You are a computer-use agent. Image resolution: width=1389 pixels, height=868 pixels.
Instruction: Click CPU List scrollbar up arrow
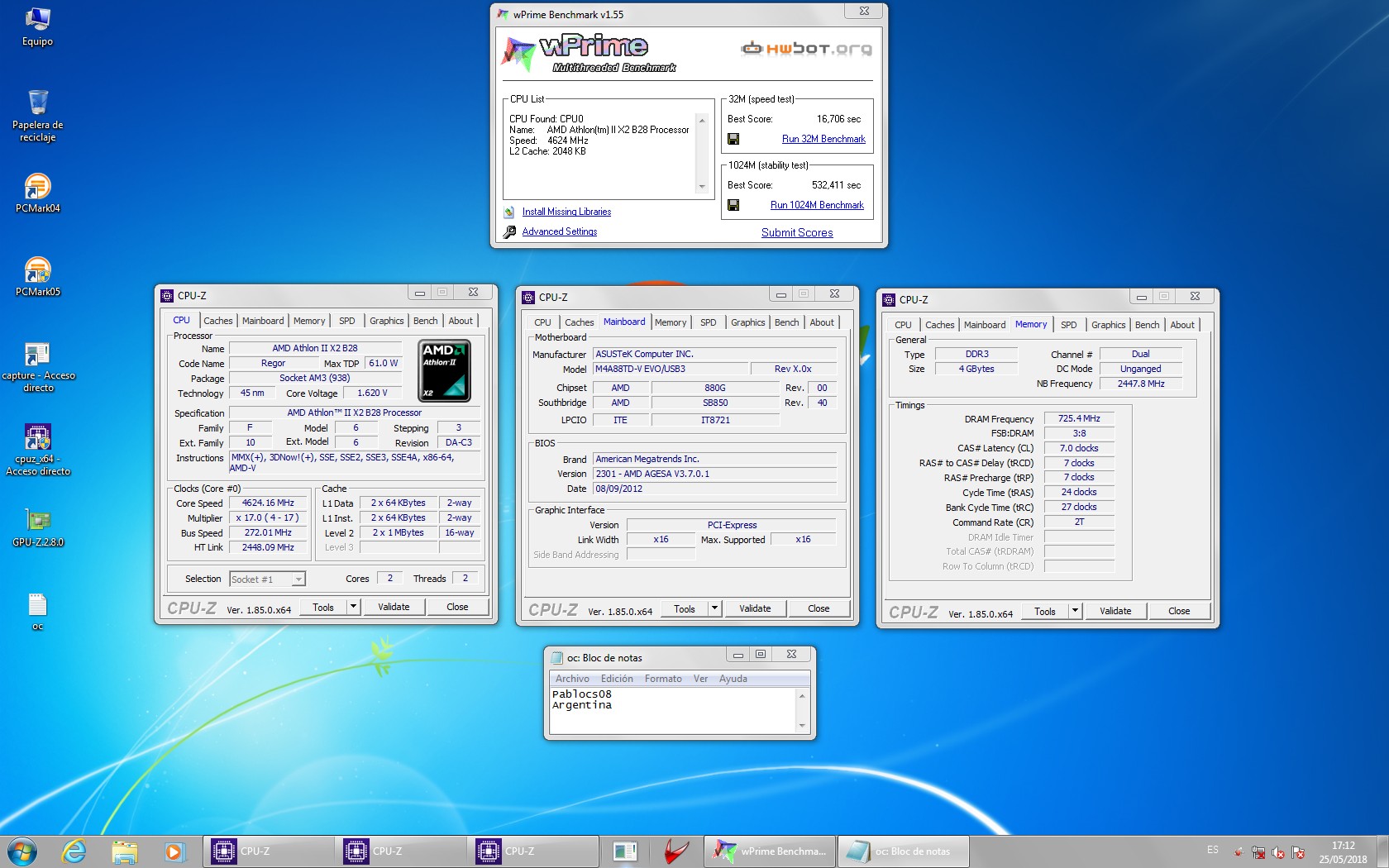click(x=702, y=121)
